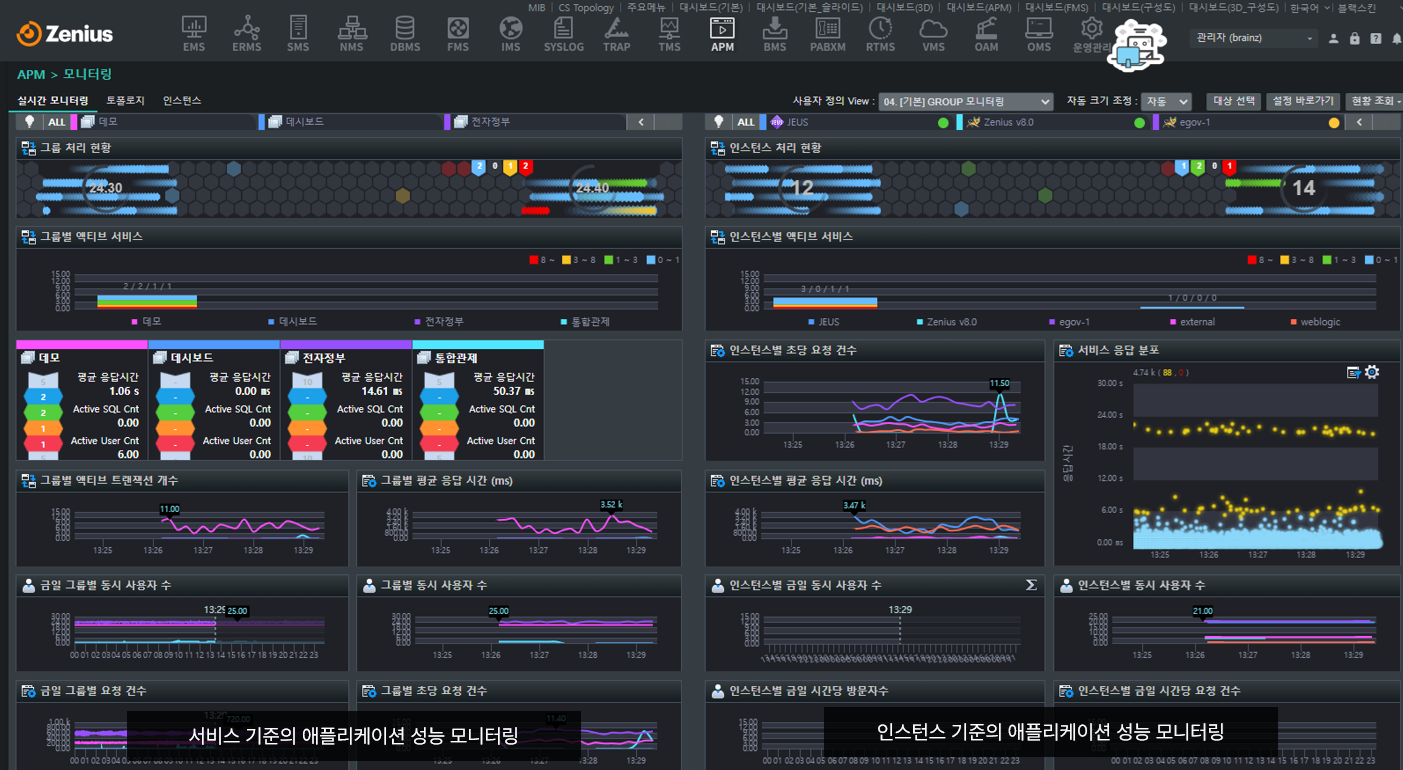This screenshot has height=770, width=1403.
Task: Click the sigma icon in 인스턴스별 금일 동시 사용자 수
Action: coord(1031,585)
